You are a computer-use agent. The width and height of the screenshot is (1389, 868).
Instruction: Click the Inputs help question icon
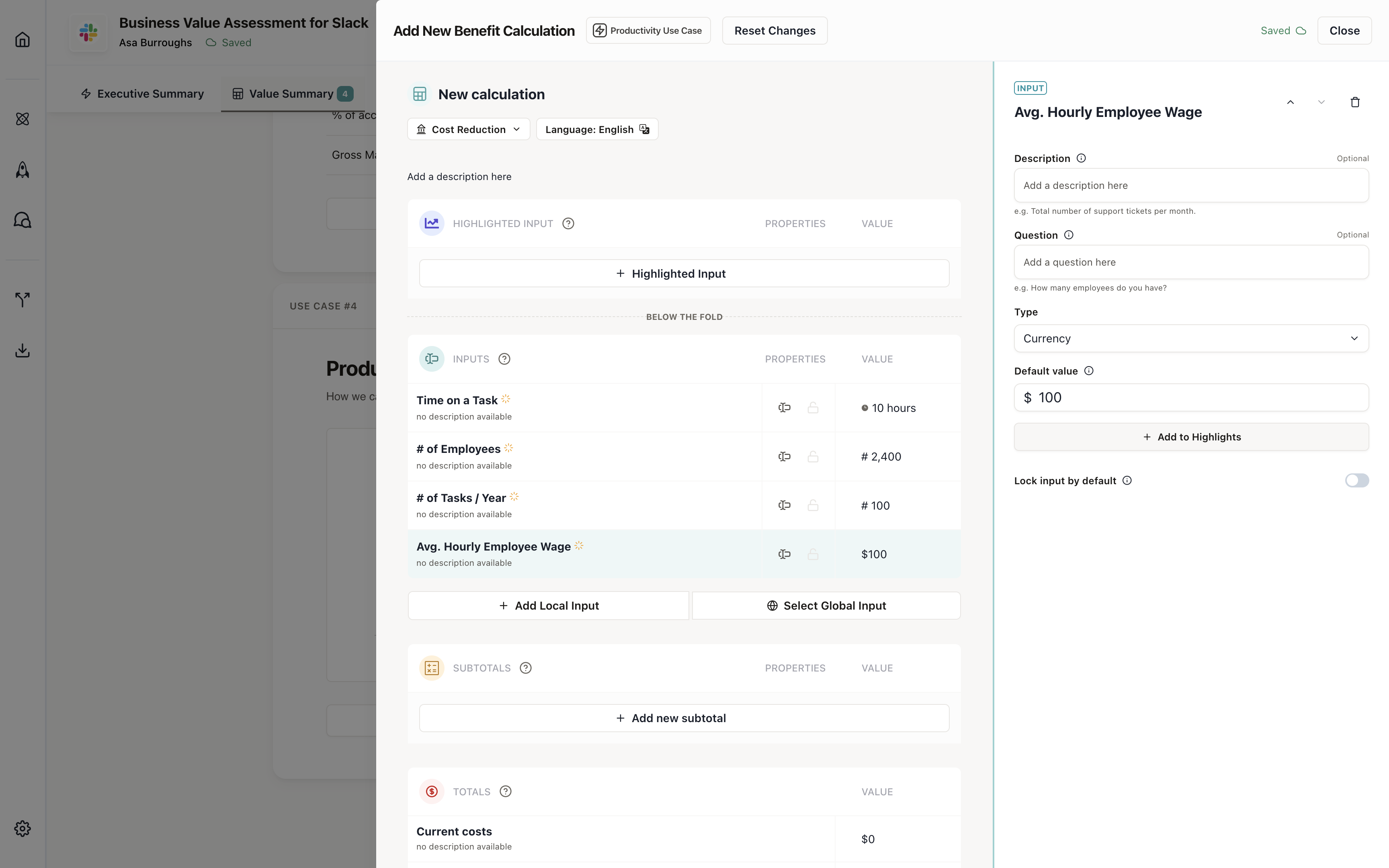[x=504, y=359]
